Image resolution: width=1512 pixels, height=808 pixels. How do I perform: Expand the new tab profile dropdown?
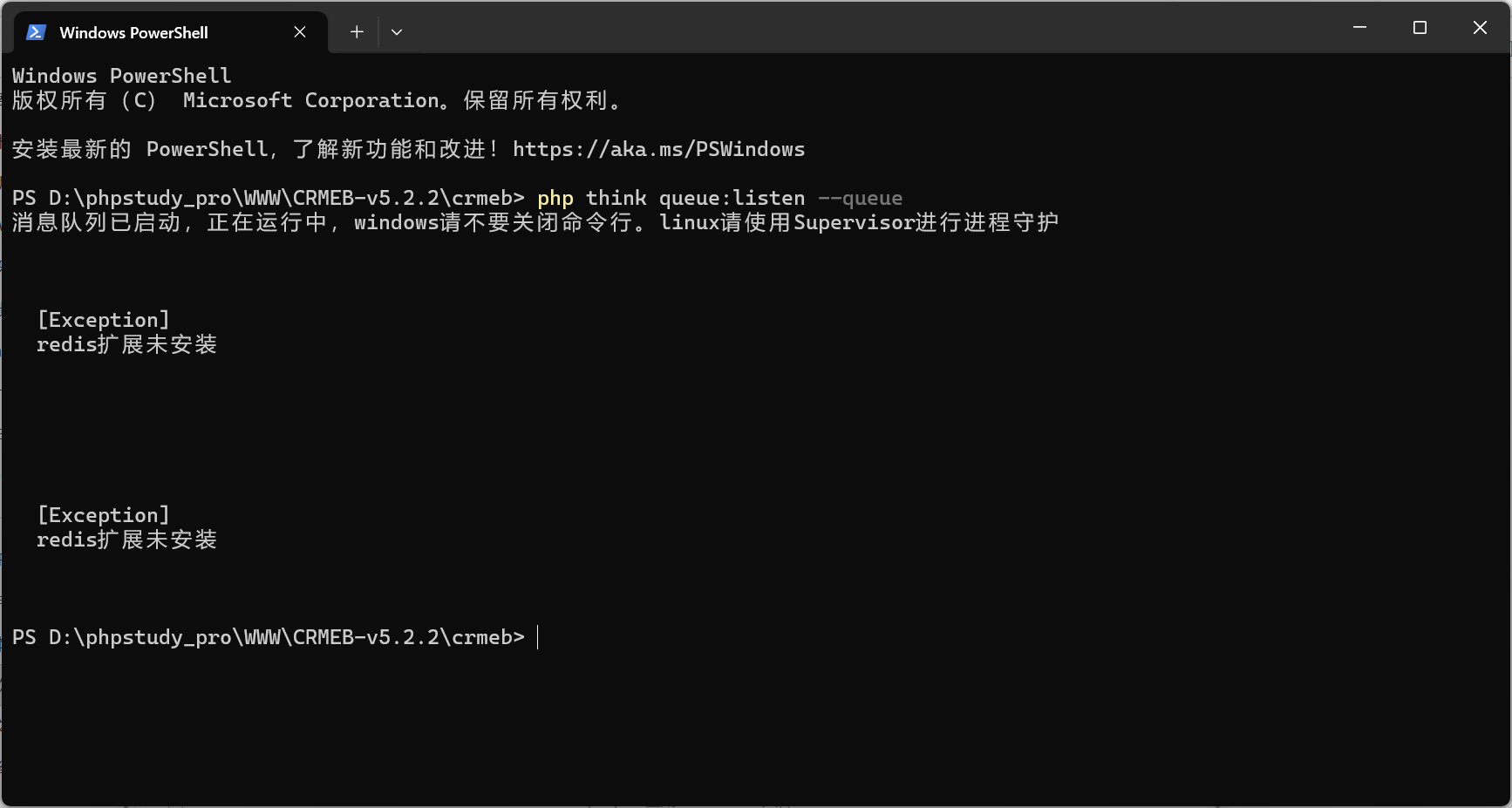click(397, 32)
